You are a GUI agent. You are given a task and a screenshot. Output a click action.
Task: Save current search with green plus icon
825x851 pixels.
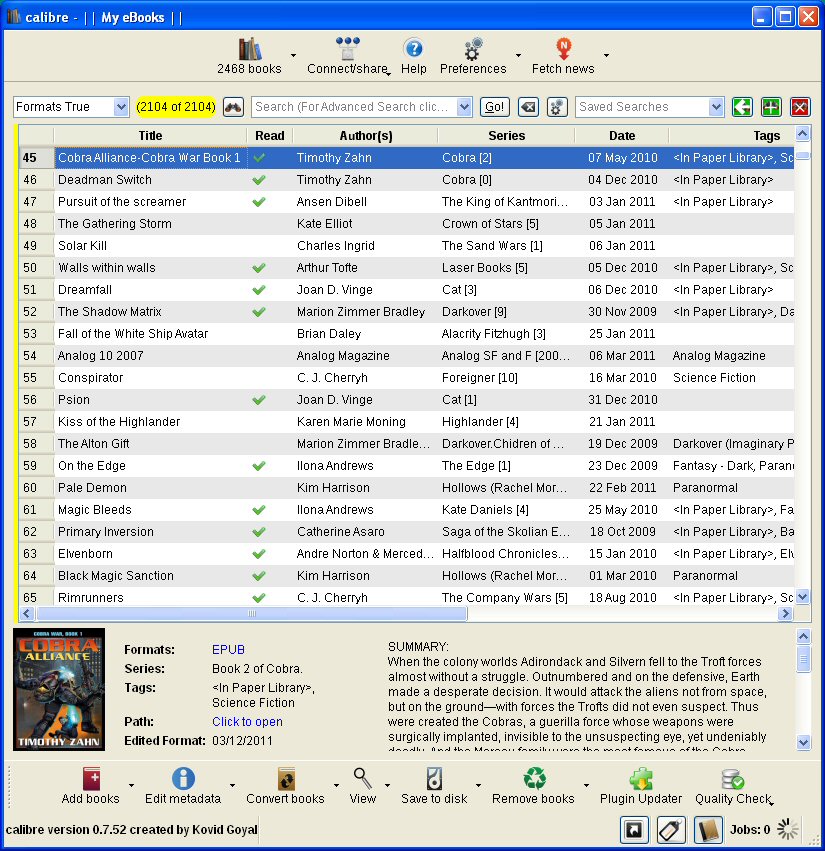tap(771, 107)
